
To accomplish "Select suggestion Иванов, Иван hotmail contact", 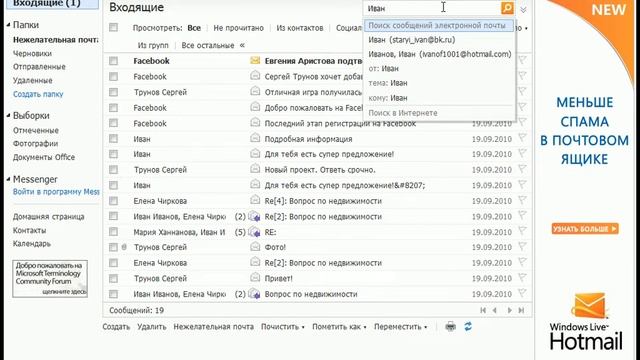I will pos(439,54).
